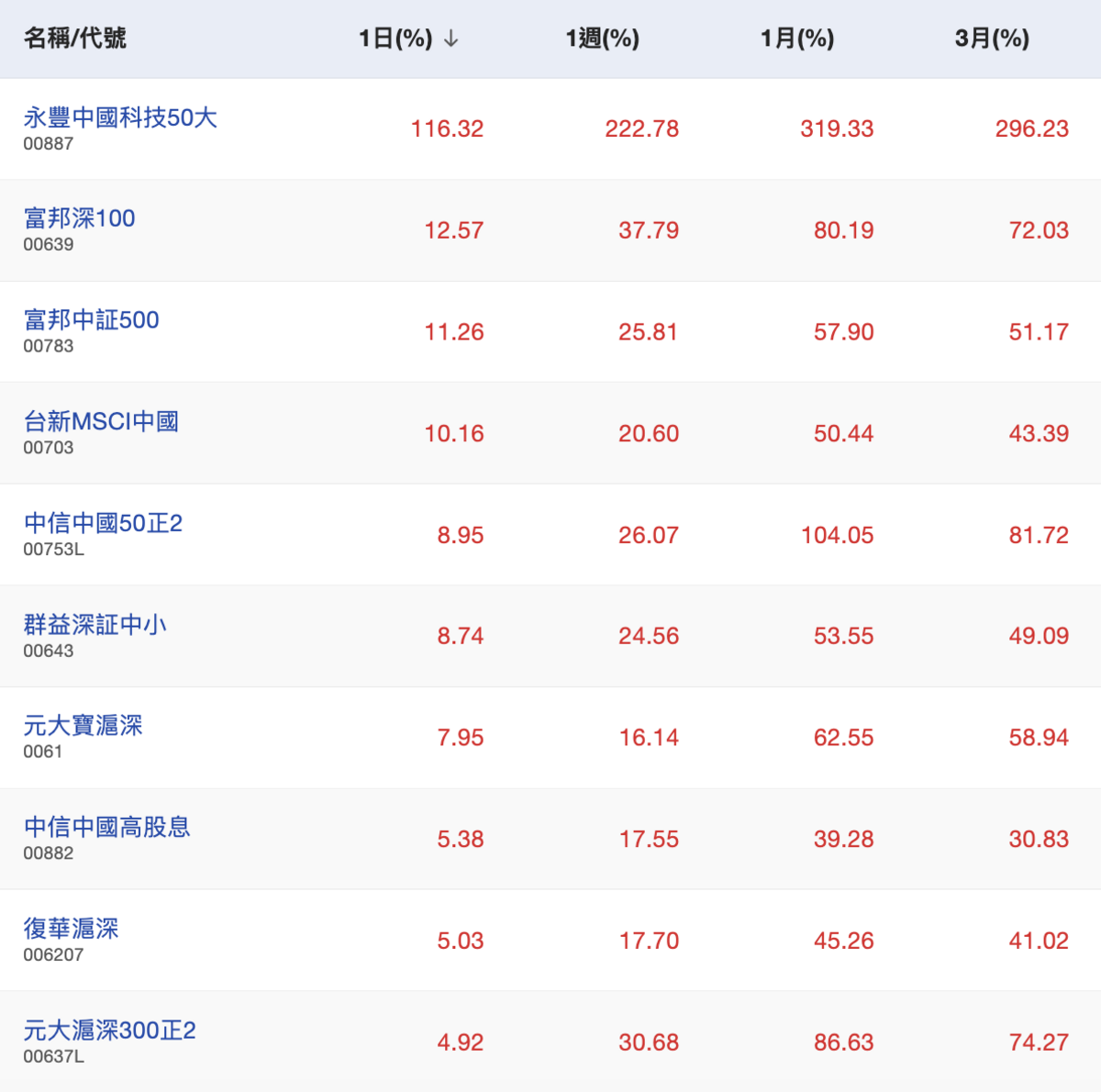Select the 1-day value 8.95
Screen dimensions: 1101x1092
click(461, 535)
